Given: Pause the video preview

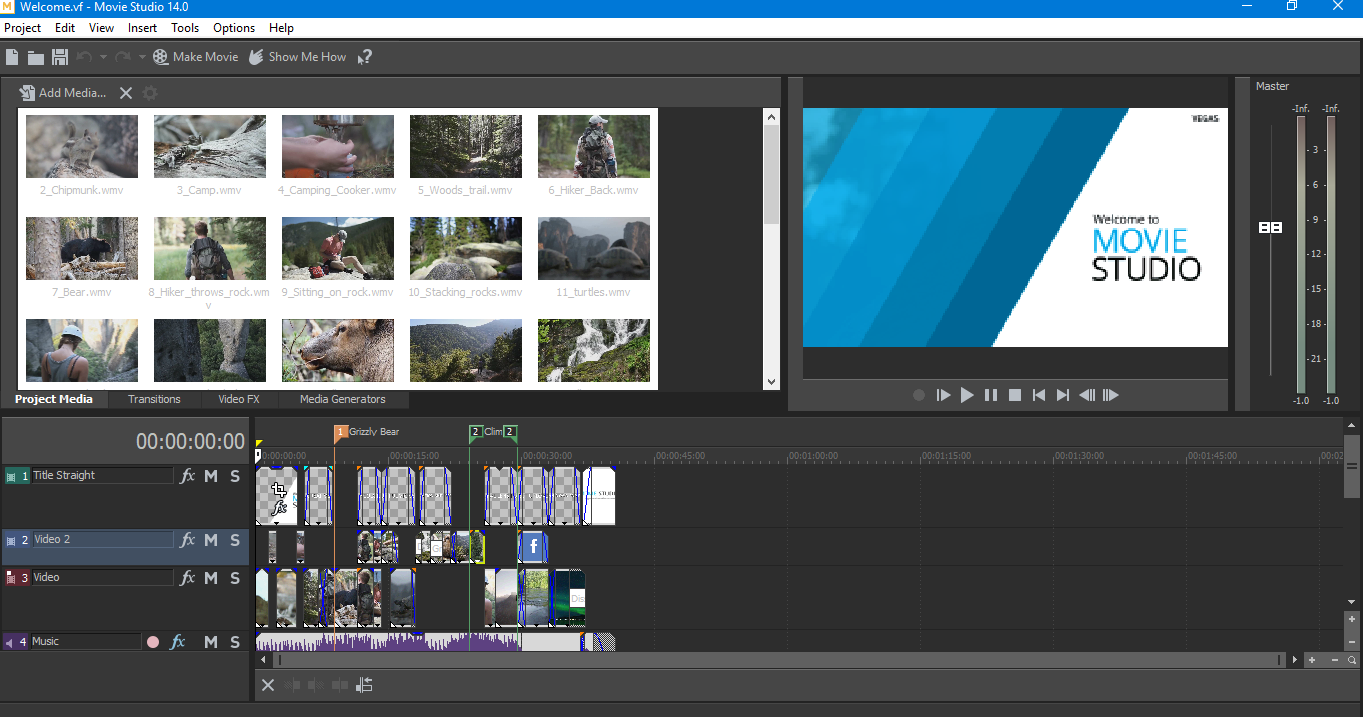Looking at the screenshot, I should coord(991,395).
